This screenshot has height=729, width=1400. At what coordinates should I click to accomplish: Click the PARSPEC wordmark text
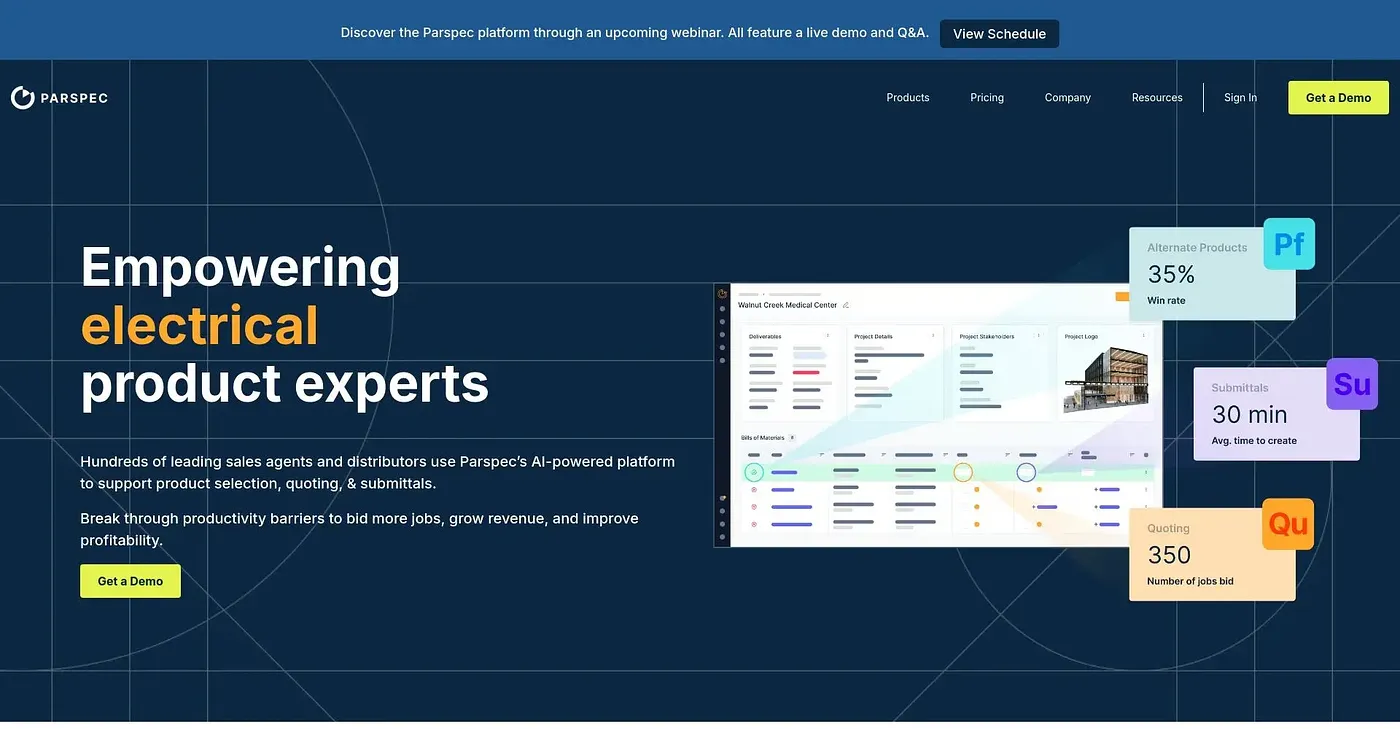74,98
